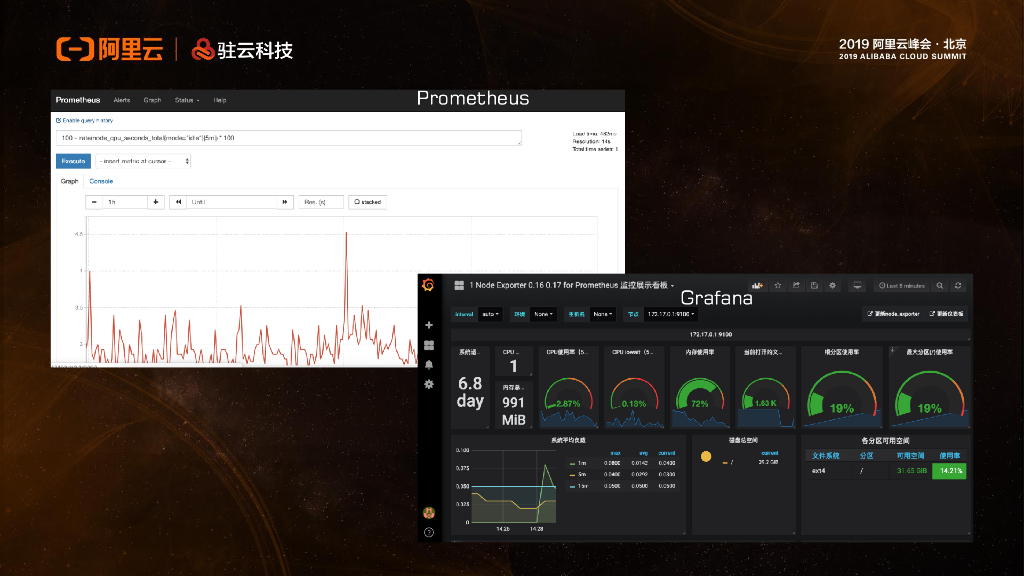
Task: Click Grafana Add panel toolbar icon
Action: point(758,285)
